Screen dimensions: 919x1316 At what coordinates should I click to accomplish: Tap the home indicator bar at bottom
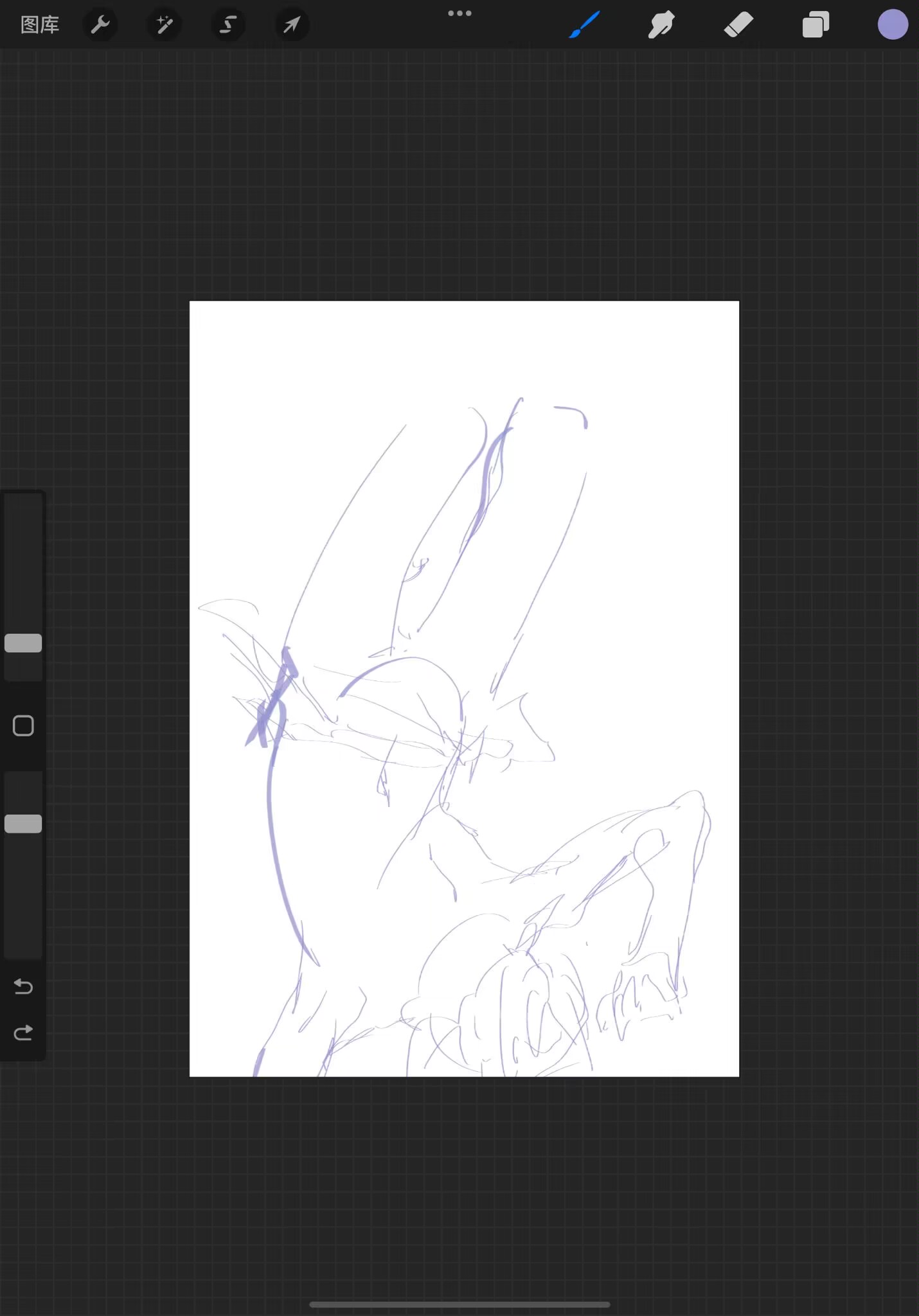(459, 1304)
